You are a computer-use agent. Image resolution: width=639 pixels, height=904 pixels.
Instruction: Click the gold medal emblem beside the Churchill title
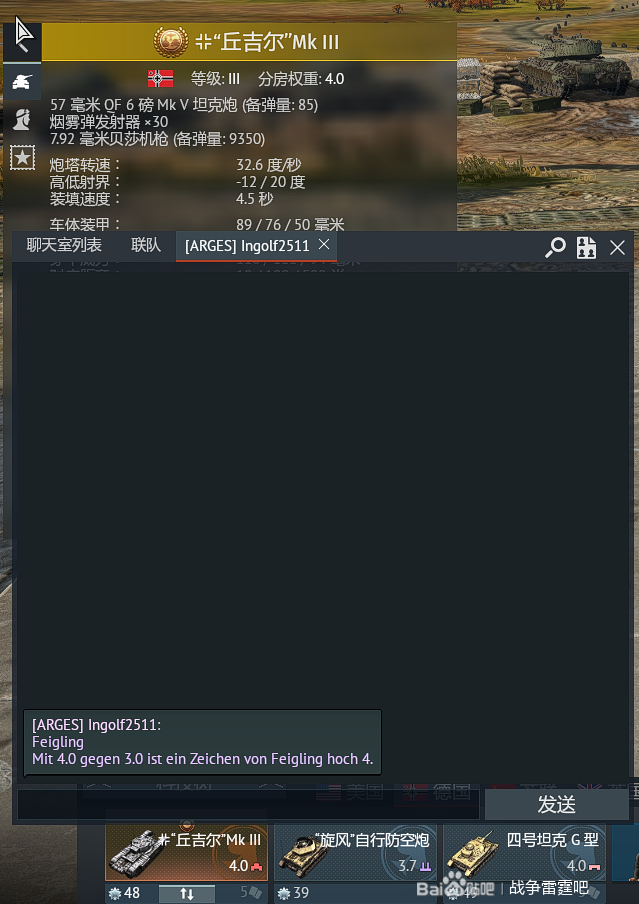pos(170,42)
